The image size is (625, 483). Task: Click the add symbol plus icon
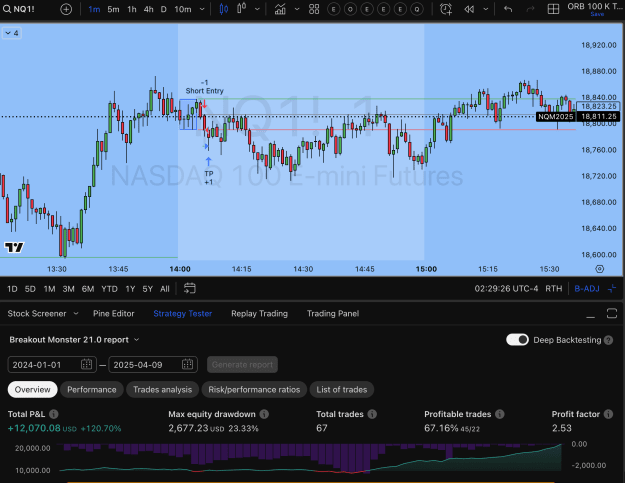[66, 9]
